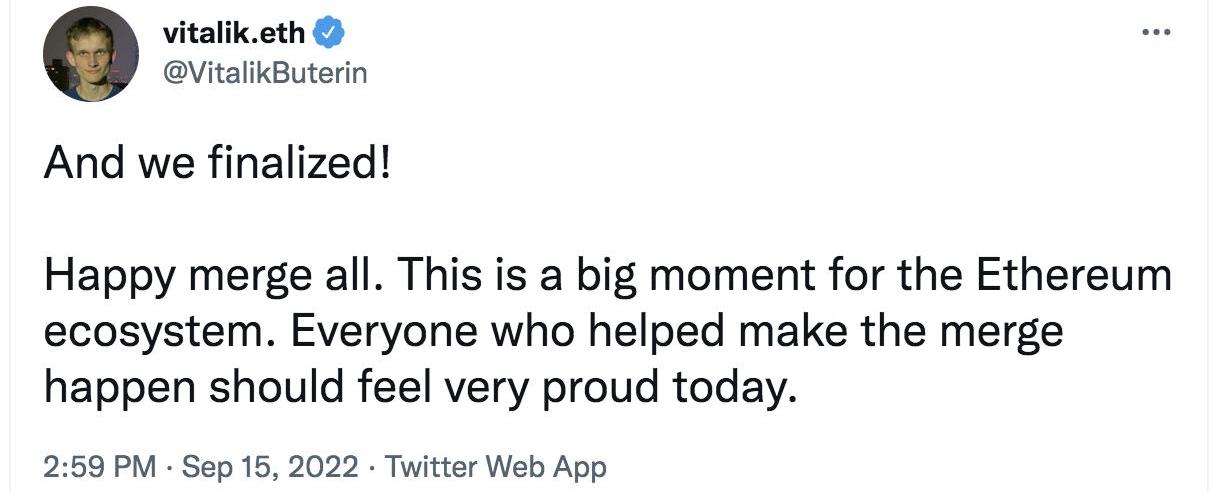The image size is (1212, 492).
Task: Open the Twitter Web App source link
Action: click(495, 467)
